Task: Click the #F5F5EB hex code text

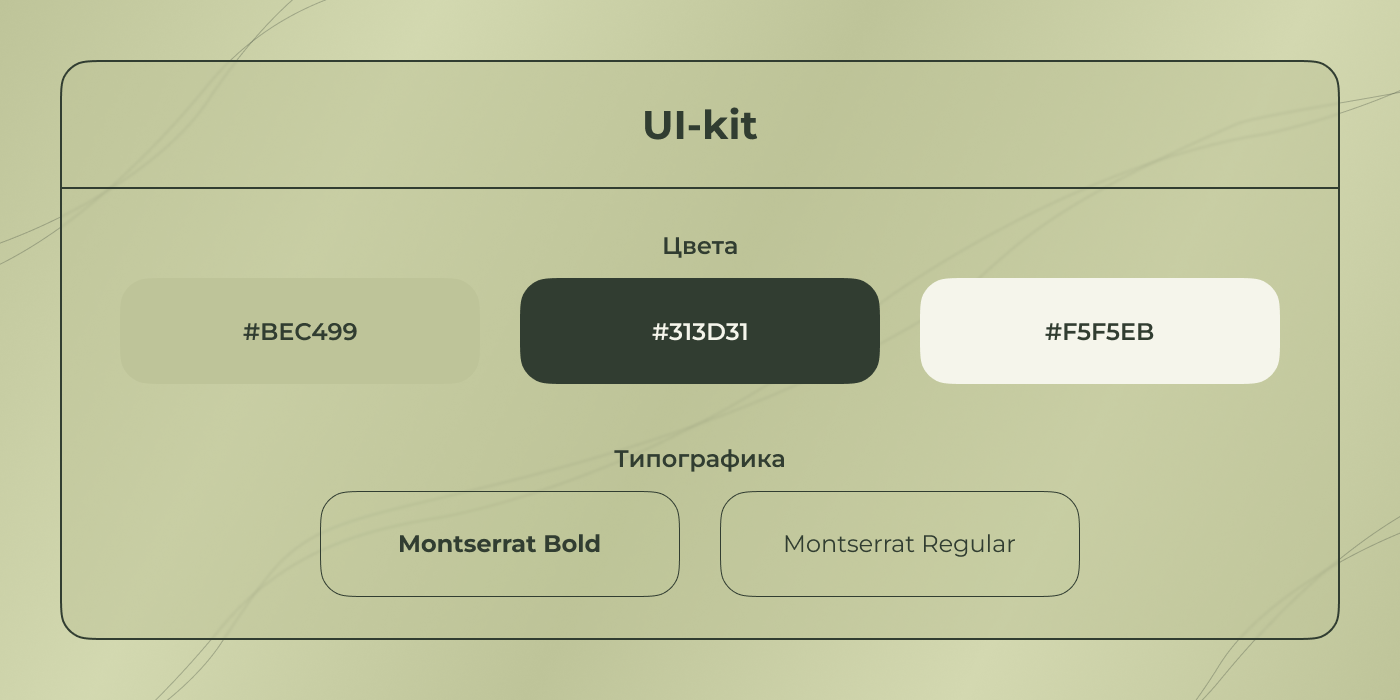Action: pos(1099,332)
